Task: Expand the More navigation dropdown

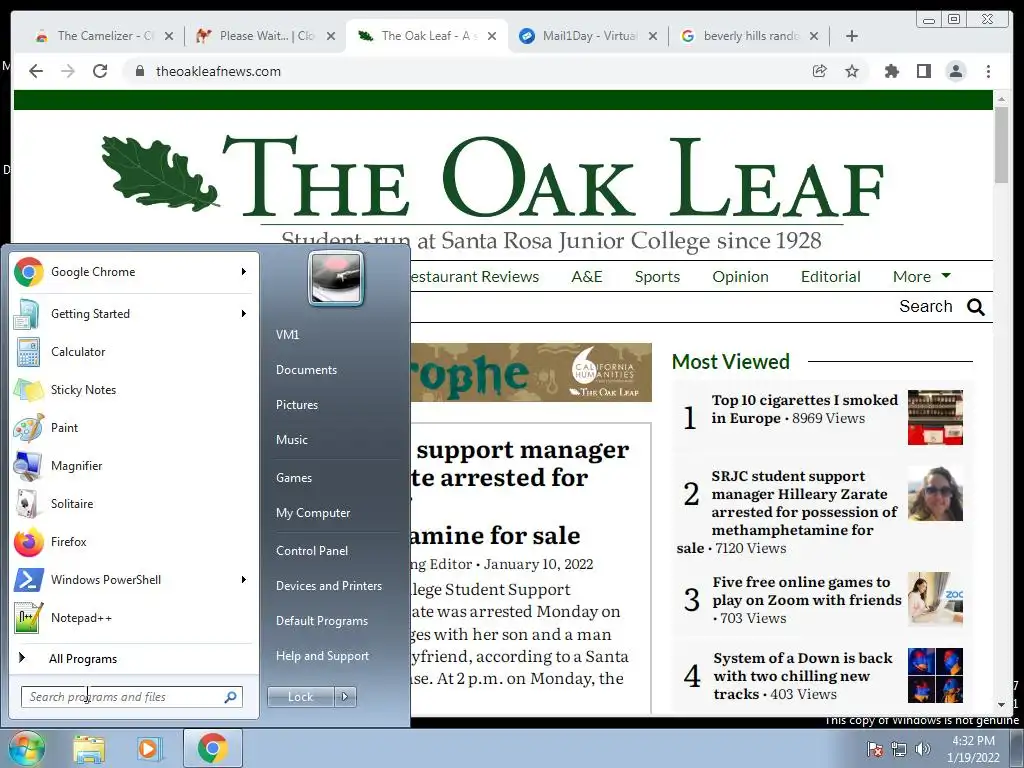Action: point(921,276)
